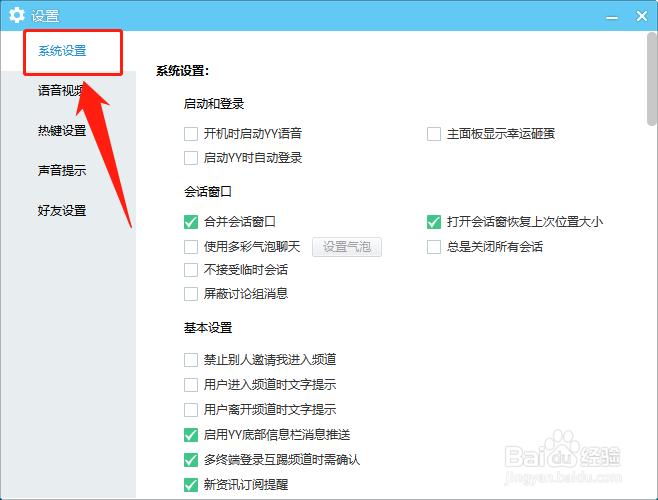Image resolution: width=658 pixels, height=500 pixels.
Task: Click the 基本设置 section heading
Action: (x=208, y=327)
